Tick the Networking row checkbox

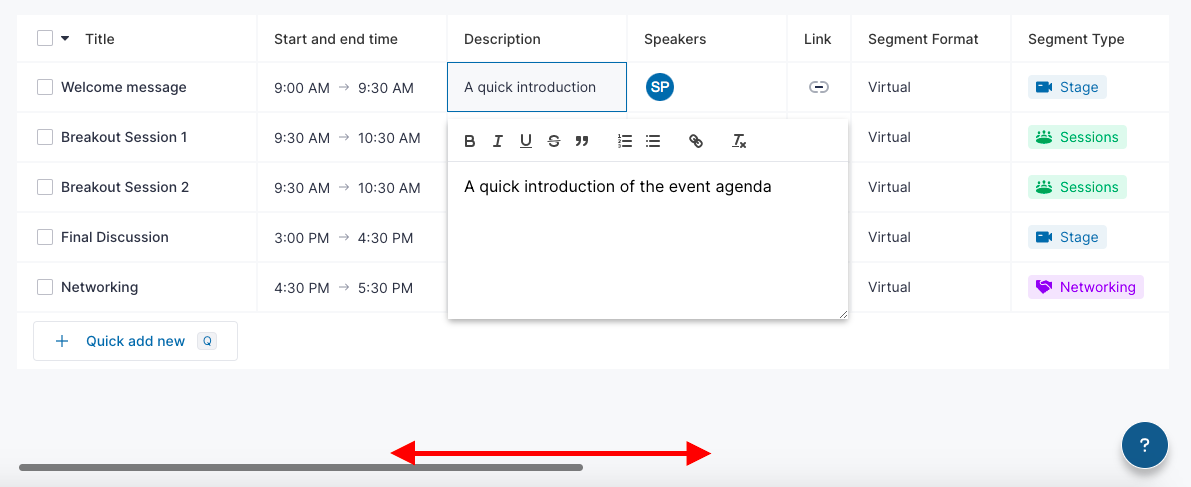click(x=45, y=287)
